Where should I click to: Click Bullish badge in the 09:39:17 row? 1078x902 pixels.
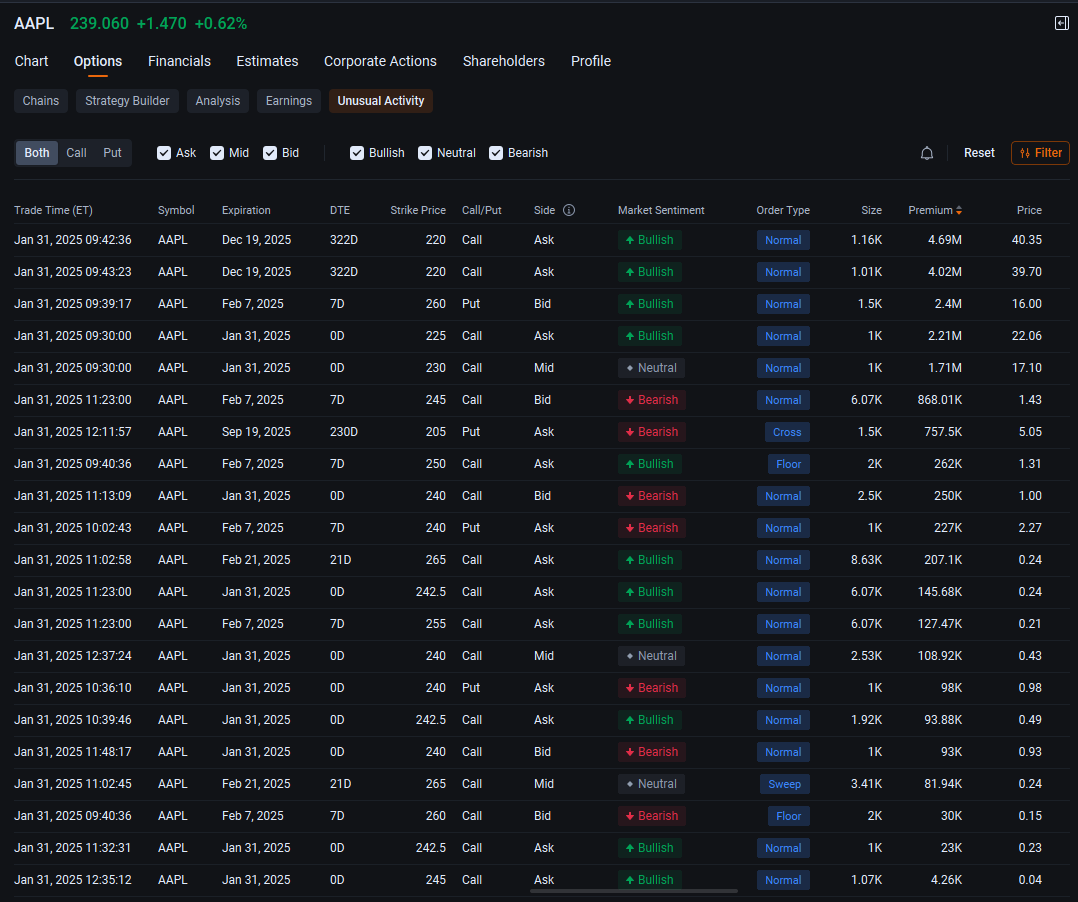pyautogui.click(x=650, y=305)
